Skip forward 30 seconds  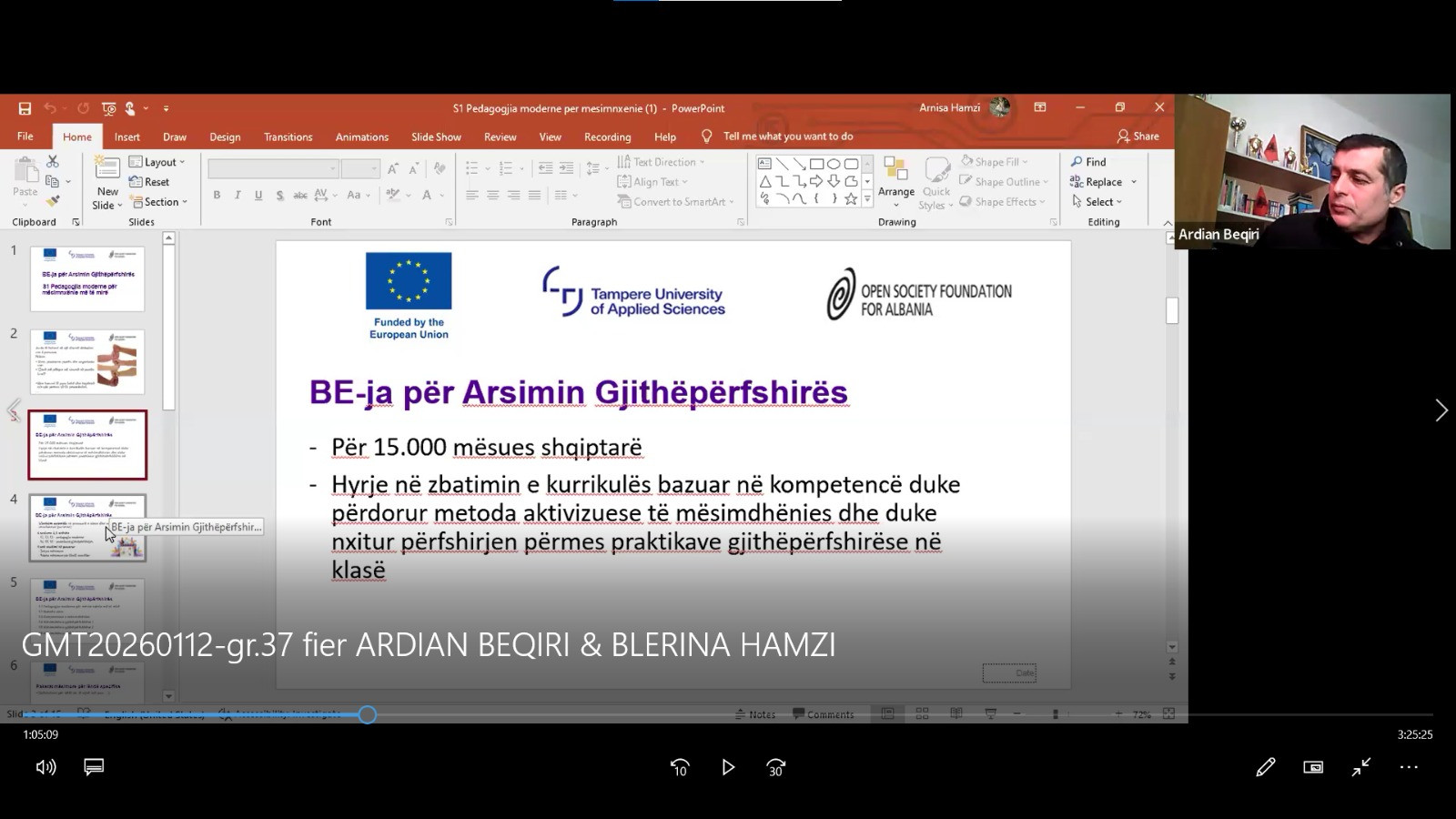(776, 767)
